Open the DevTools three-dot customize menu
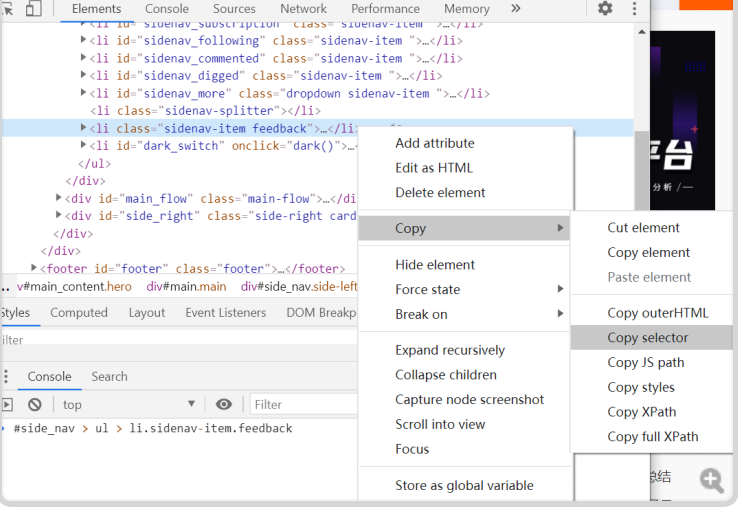 point(634,8)
